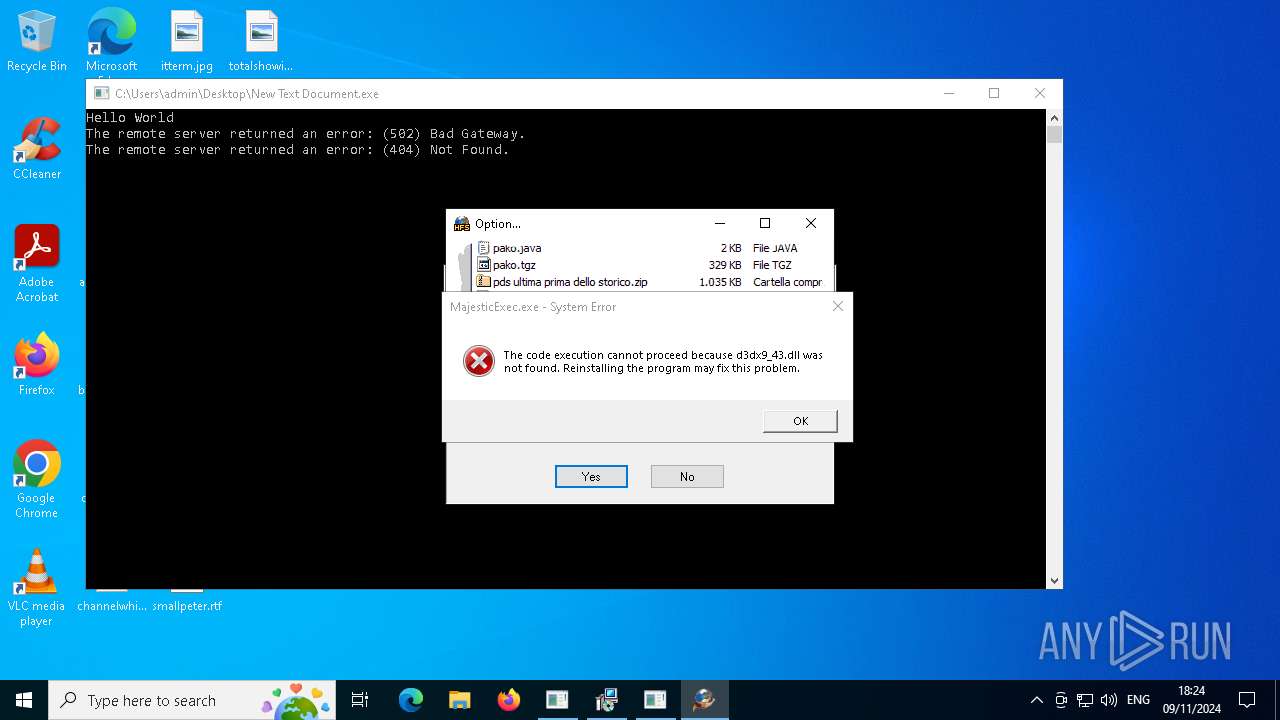Image resolution: width=1280 pixels, height=720 pixels.
Task: Select pako.java in the file list
Action: point(517,248)
